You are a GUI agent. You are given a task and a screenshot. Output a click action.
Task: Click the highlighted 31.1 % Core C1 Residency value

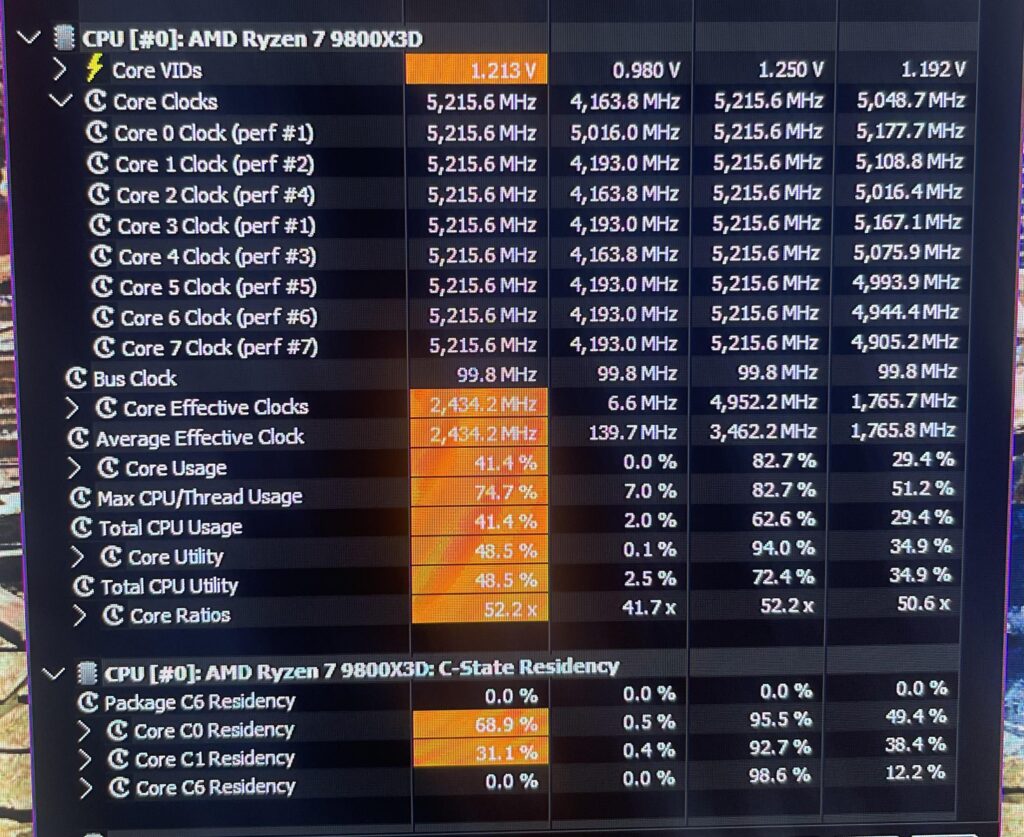(x=481, y=753)
